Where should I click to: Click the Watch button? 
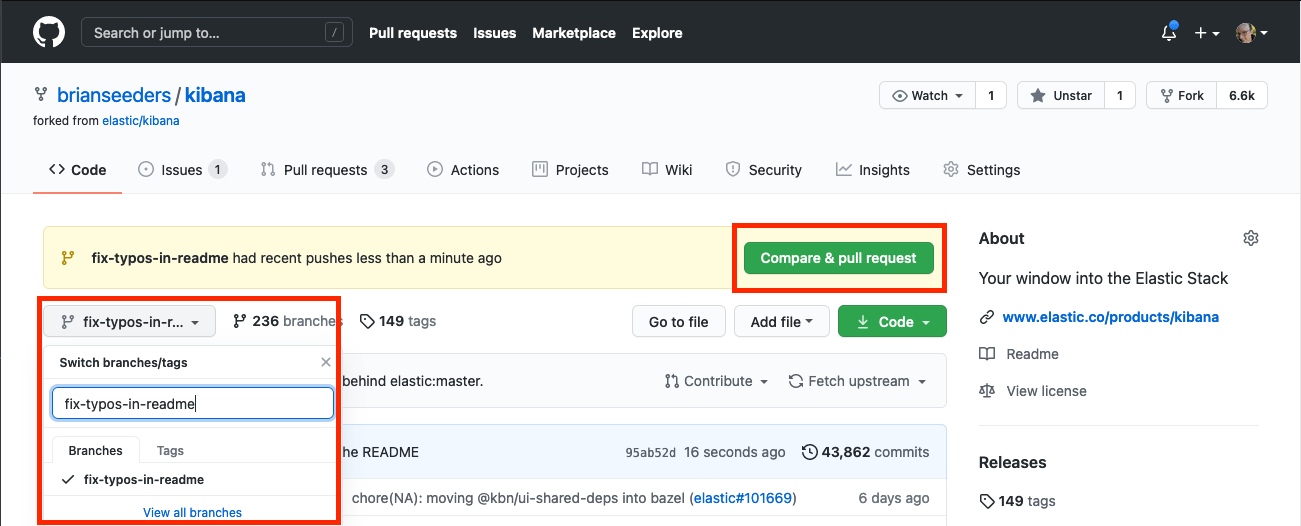(927, 96)
